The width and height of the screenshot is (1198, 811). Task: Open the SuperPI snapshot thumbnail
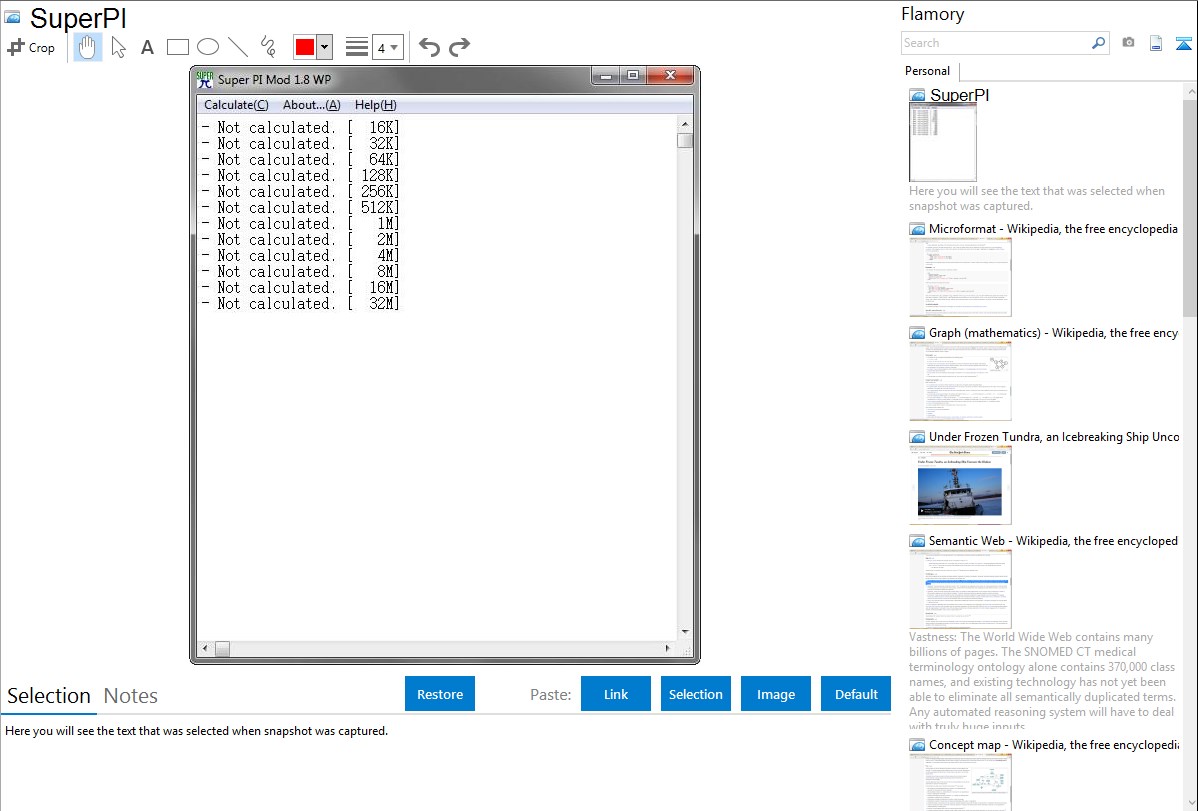tap(942, 141)
